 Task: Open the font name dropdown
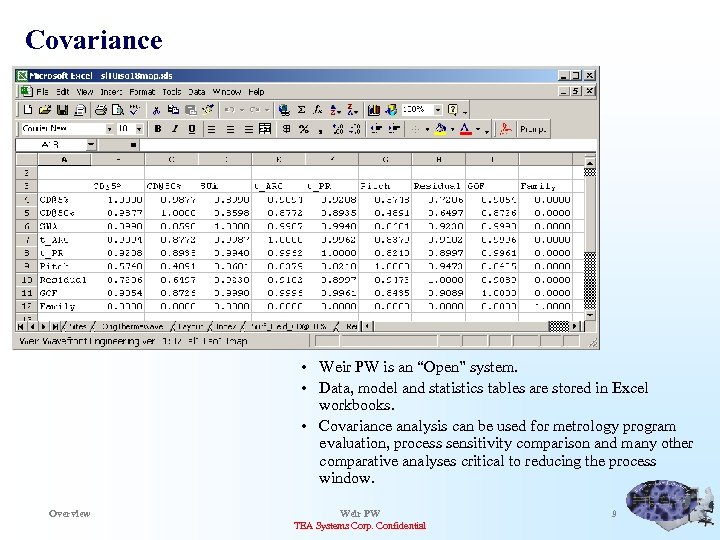click(x=109, y=129)
